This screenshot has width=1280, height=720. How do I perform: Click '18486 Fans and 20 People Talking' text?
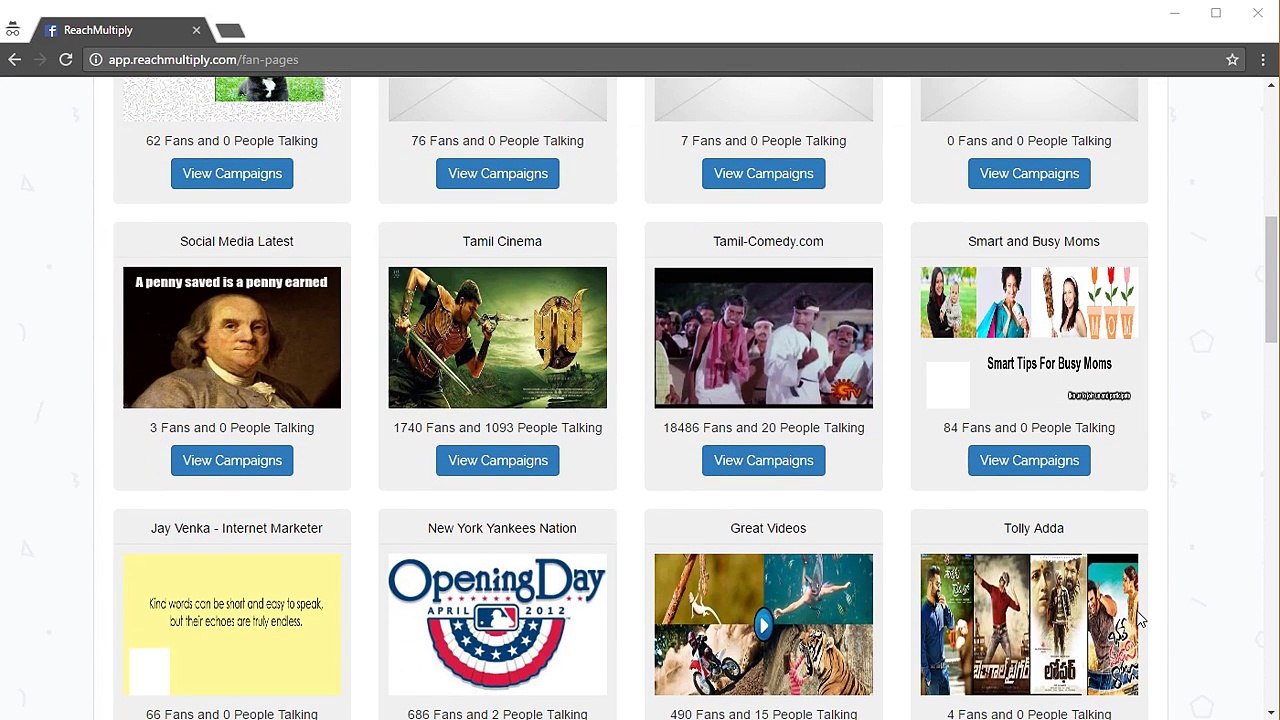(764, 428)
